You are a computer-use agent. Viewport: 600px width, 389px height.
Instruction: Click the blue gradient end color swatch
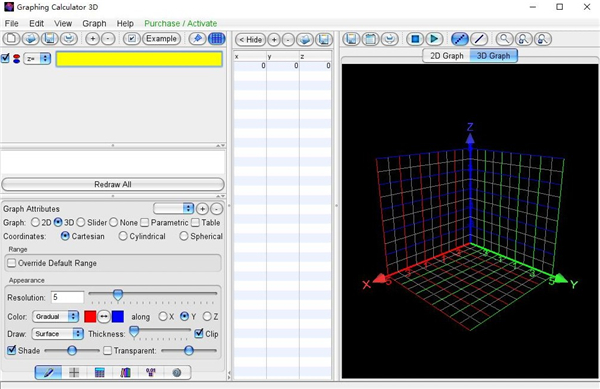coord(118,316)
